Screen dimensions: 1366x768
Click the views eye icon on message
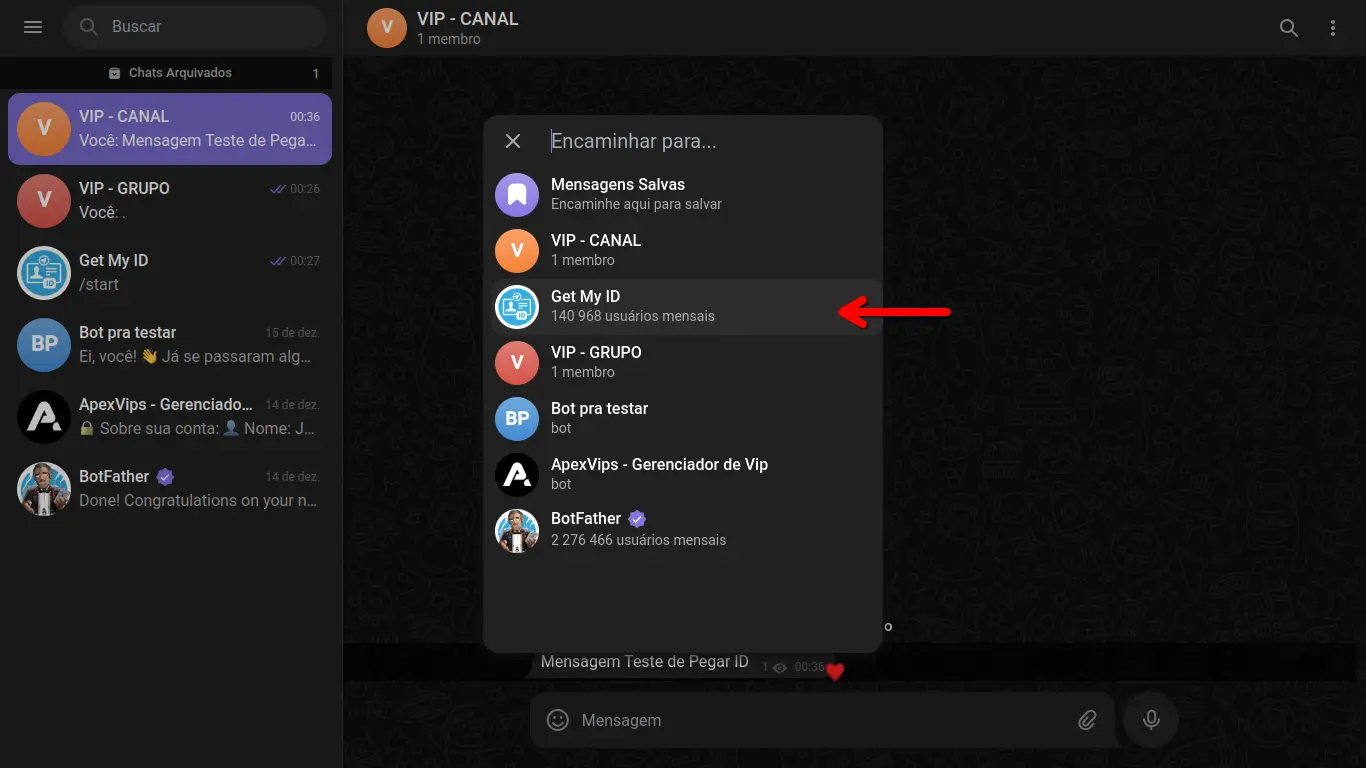(x=780, y=668)
